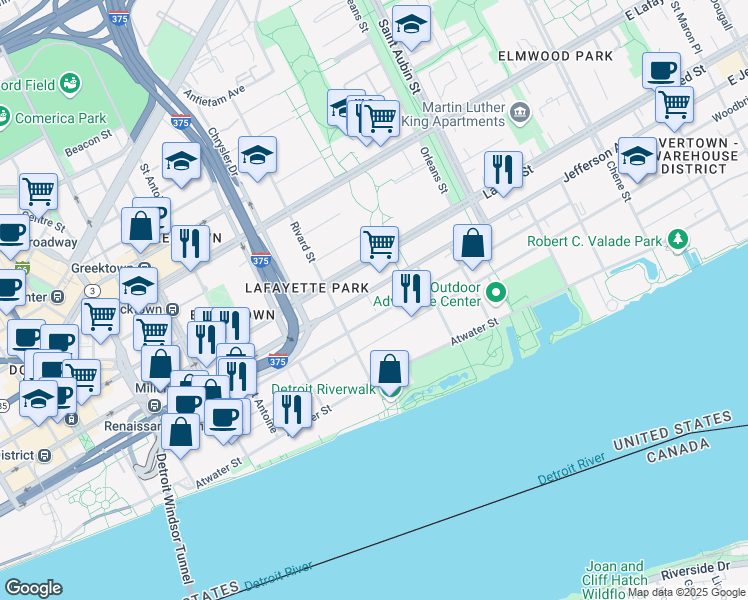
Task: Select shopping bag marker on Detroit Riverwalk
Action: pyautogui.click(x=389, y=369)
